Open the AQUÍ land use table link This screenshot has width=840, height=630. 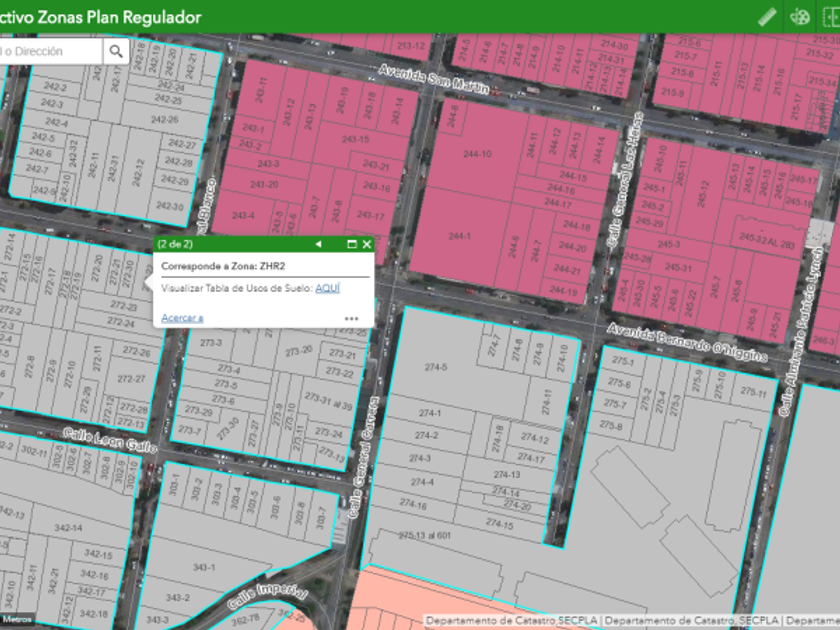[x=327, y=288]
